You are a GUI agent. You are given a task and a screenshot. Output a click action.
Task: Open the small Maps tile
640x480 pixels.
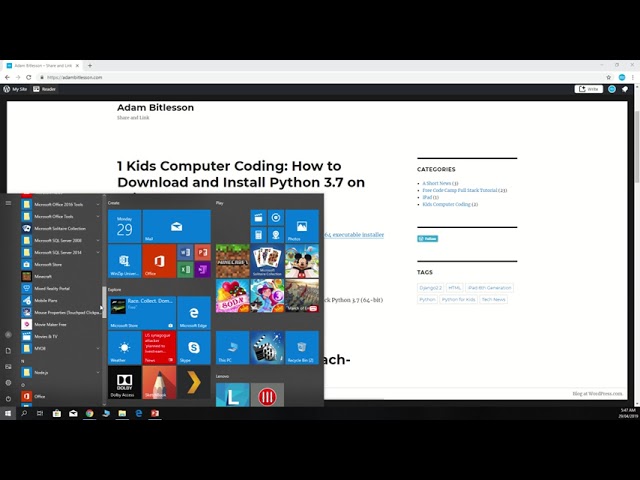tap(276, 235)
